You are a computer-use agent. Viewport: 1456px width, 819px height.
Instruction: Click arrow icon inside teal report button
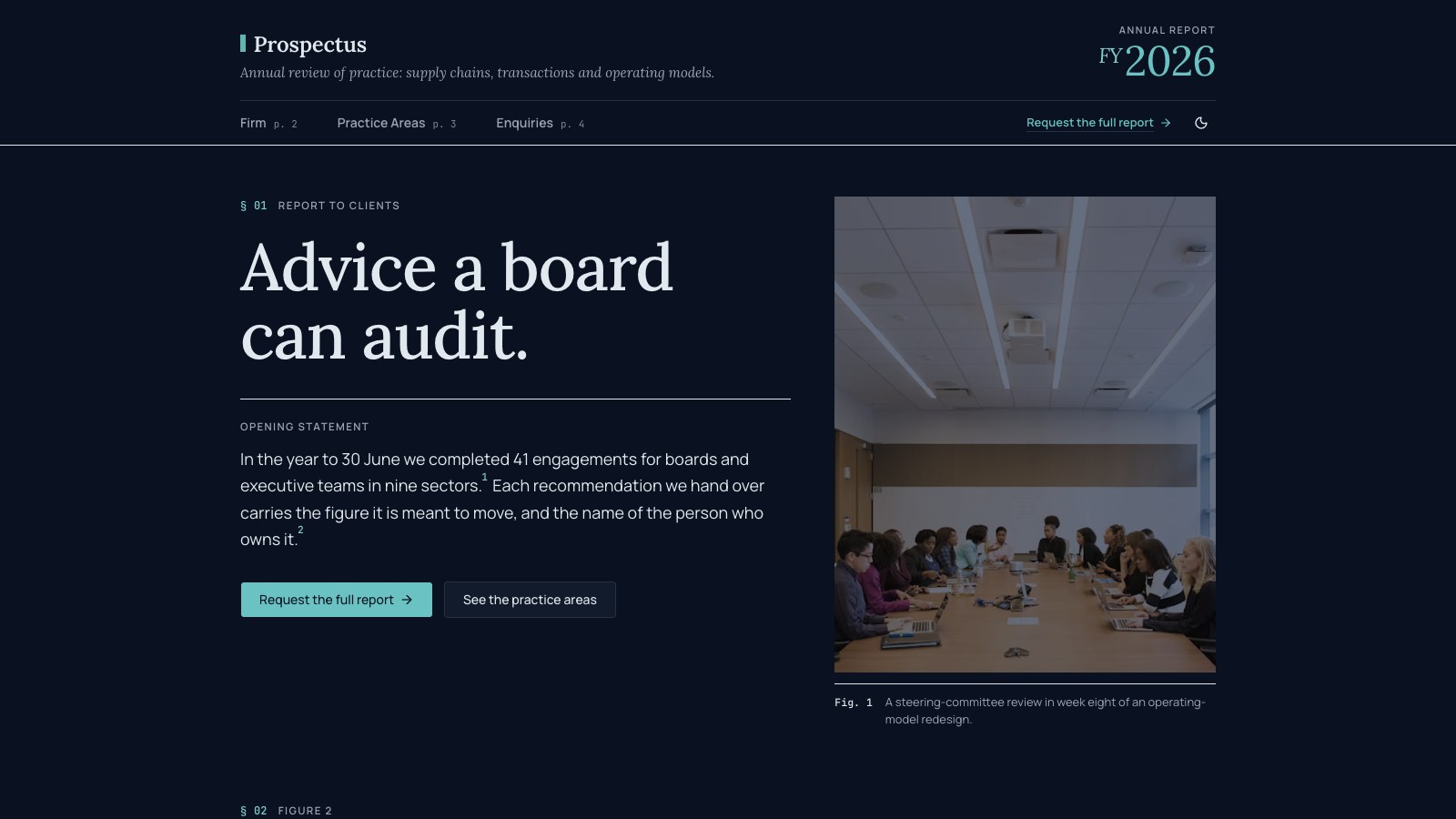tap(407, 600)
